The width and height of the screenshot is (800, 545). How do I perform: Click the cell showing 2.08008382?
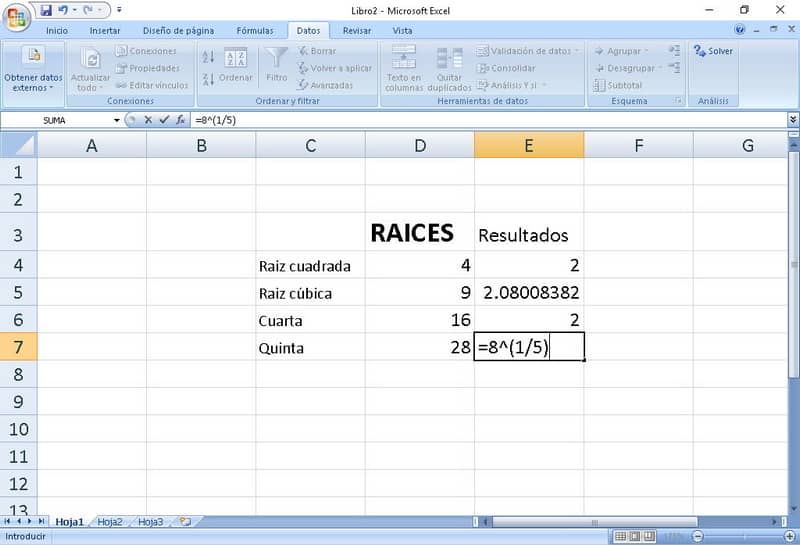529,292
